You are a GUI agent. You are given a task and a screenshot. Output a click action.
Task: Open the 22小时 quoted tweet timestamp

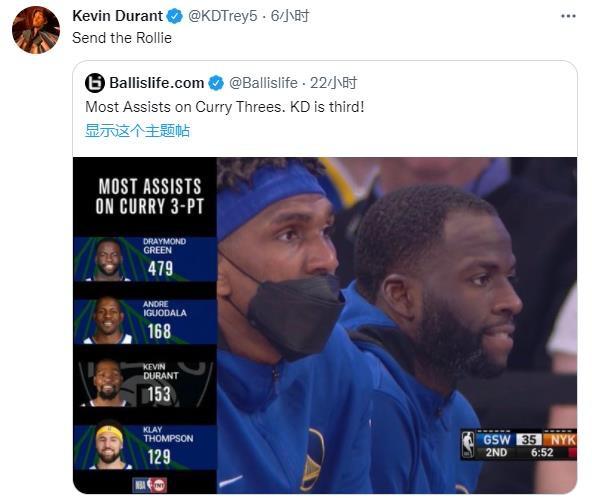333,83
